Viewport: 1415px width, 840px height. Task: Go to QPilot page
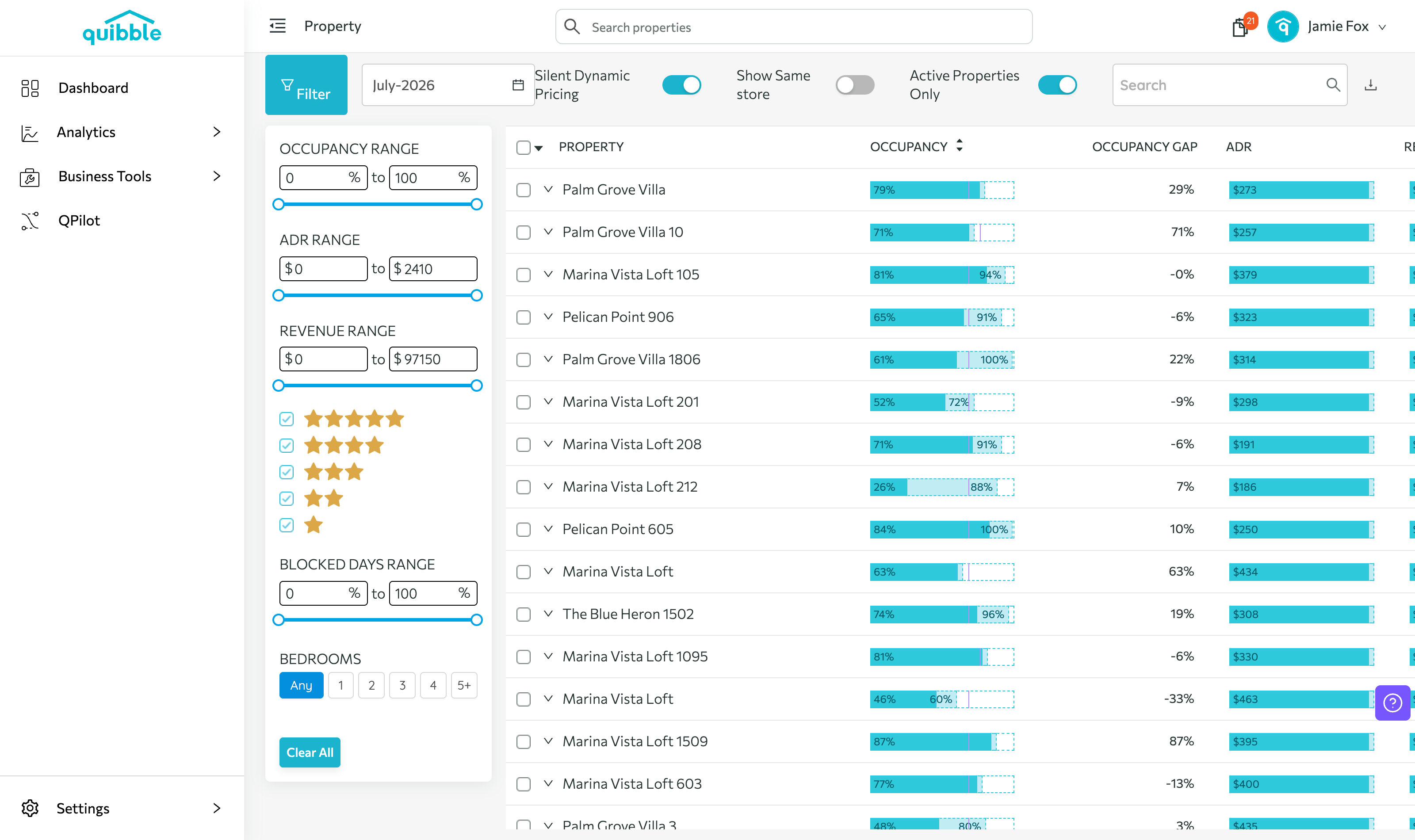(x=79, y=220)
